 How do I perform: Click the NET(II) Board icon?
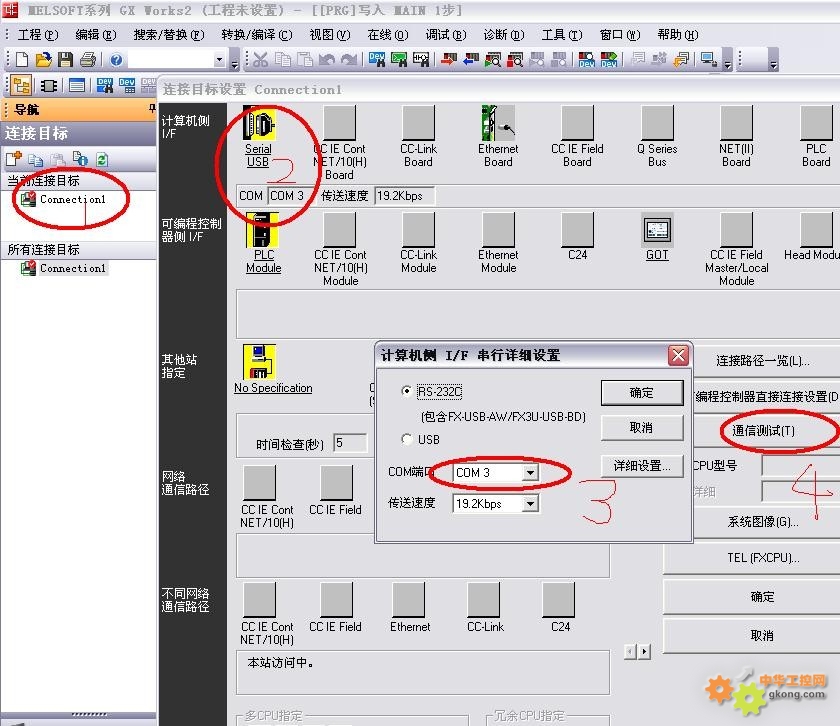737,123
